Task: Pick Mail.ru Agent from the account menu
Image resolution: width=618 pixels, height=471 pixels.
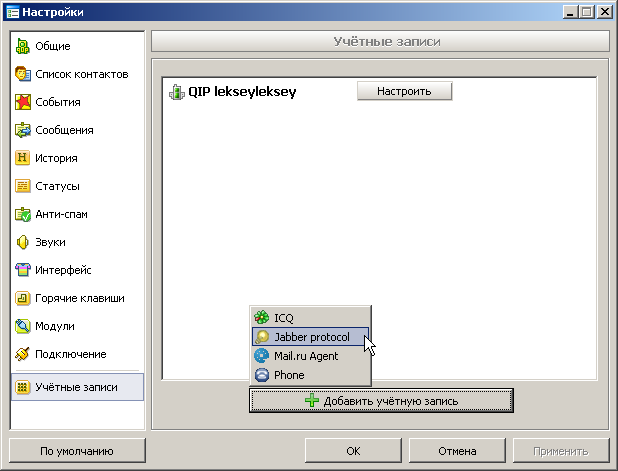Action: [x=306, y=356]
